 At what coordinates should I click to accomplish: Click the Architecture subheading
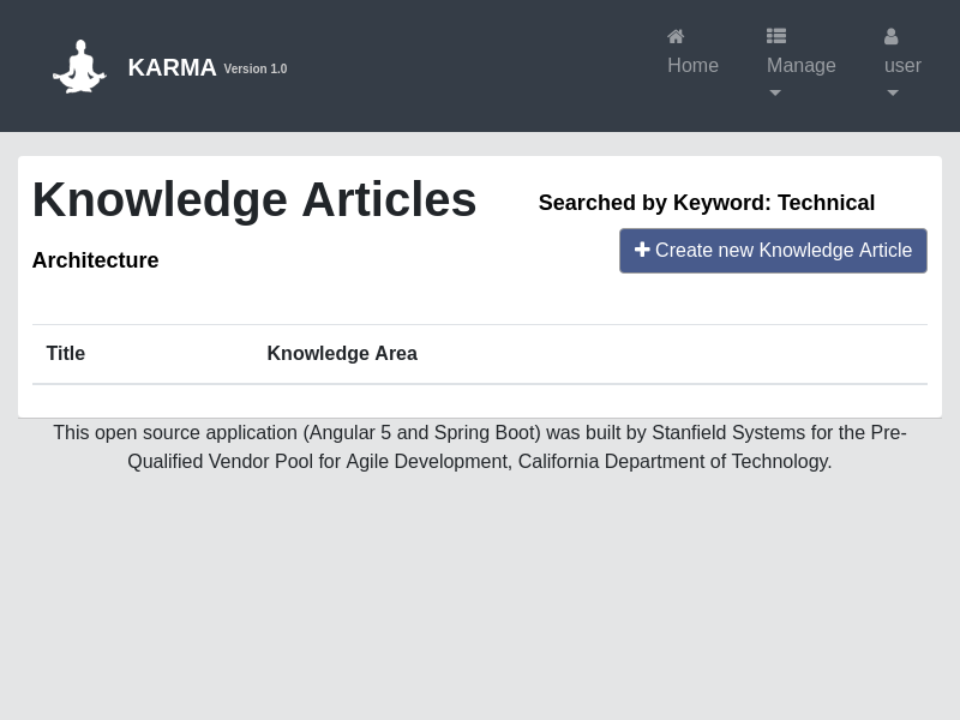95,260
